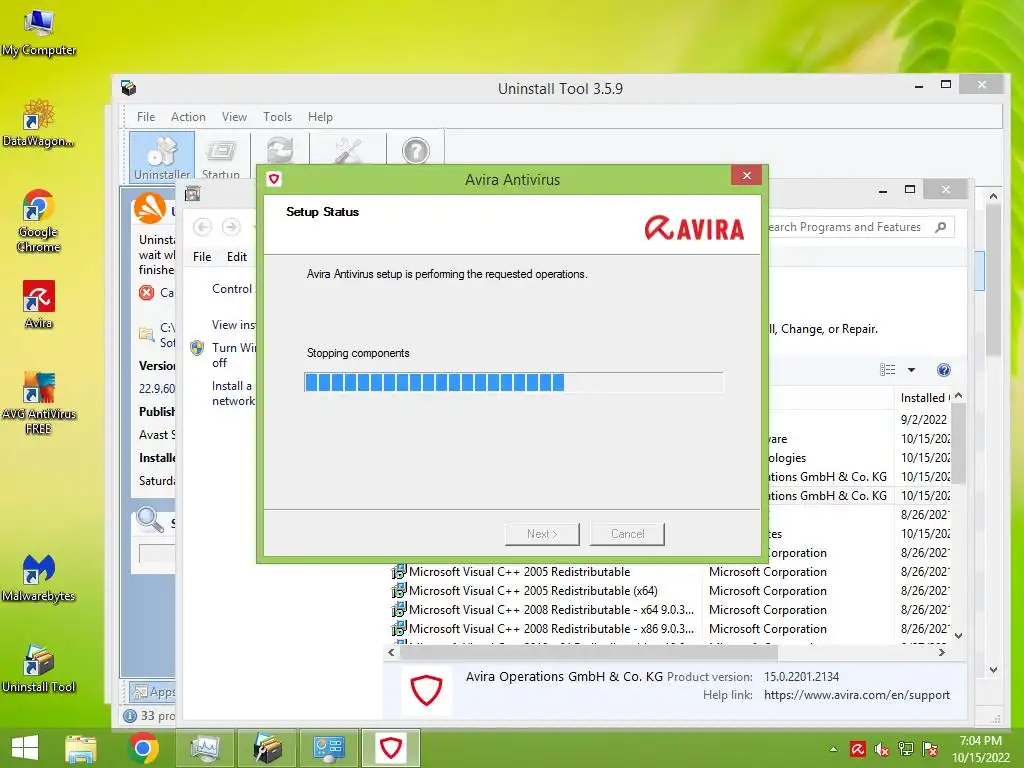The width and height of the screenshot is (1024, 768).
Task: Launch Malwarebytes desktop shortcut
Action: pyautogui.click(x=39, y=578)
